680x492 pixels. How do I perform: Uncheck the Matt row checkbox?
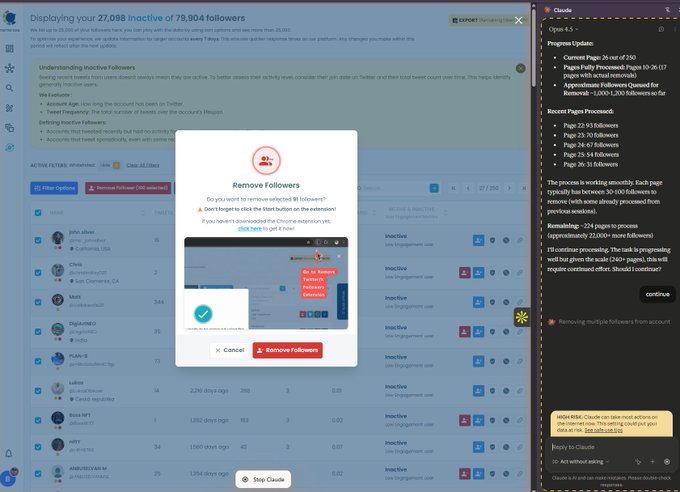coord(38,302)
